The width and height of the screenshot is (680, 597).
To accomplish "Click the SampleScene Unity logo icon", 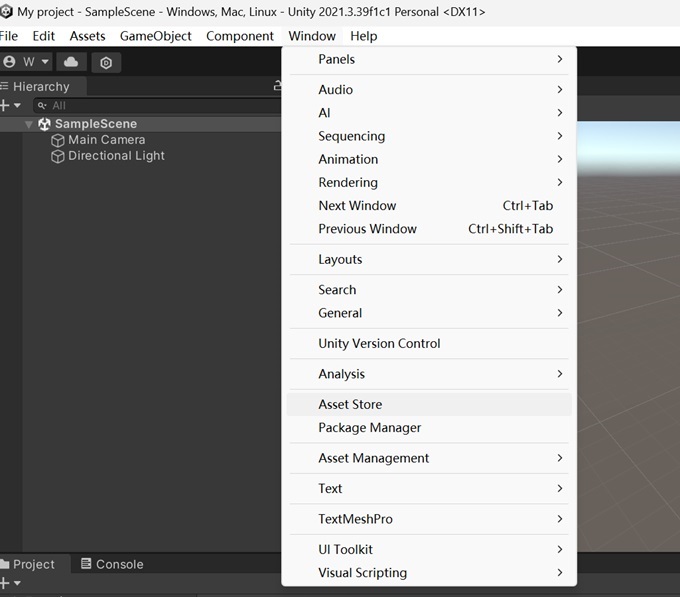I will 44,124.
